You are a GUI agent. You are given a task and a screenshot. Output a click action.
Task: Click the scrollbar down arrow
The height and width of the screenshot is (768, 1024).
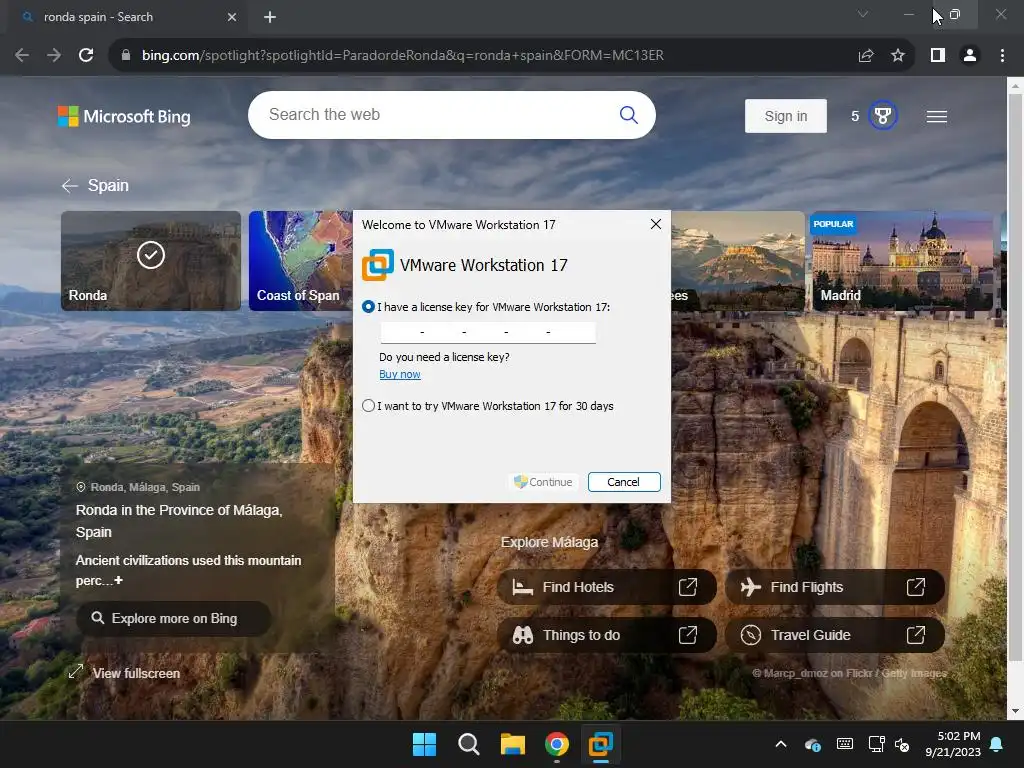click(x=1015, y=711)
